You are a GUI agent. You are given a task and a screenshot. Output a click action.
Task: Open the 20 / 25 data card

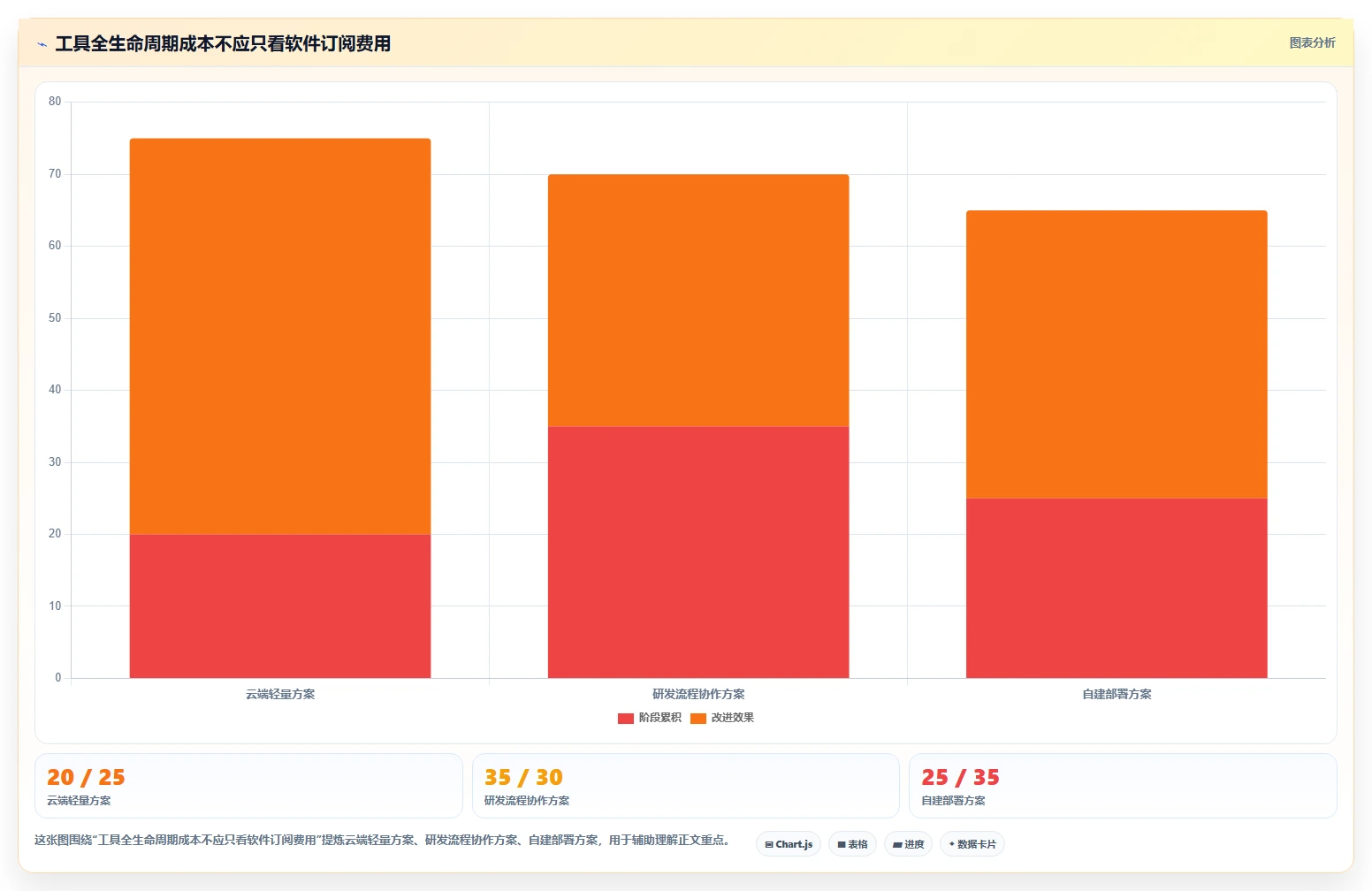[x=248, y=786]
